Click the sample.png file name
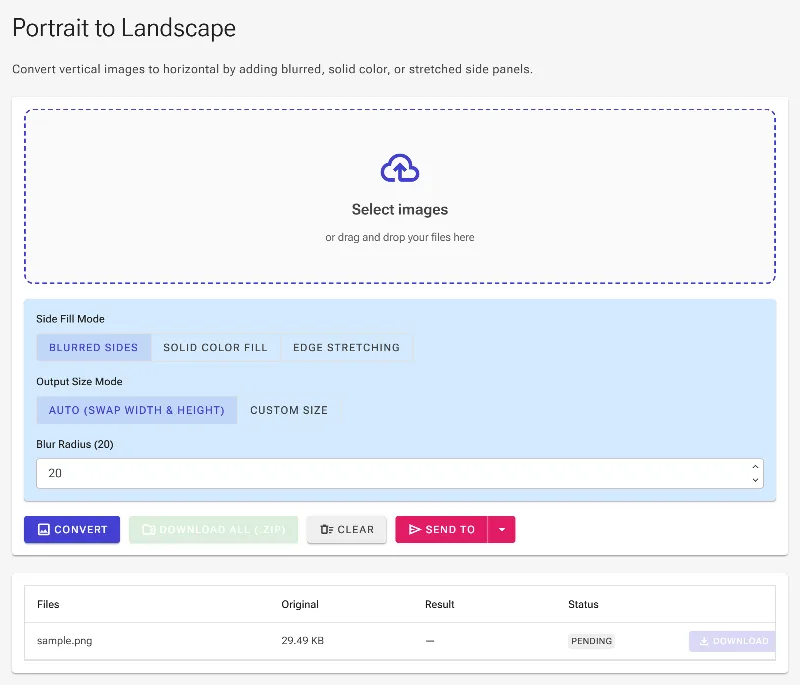Viewport: 800px width, 685px height. click(65, 641)
